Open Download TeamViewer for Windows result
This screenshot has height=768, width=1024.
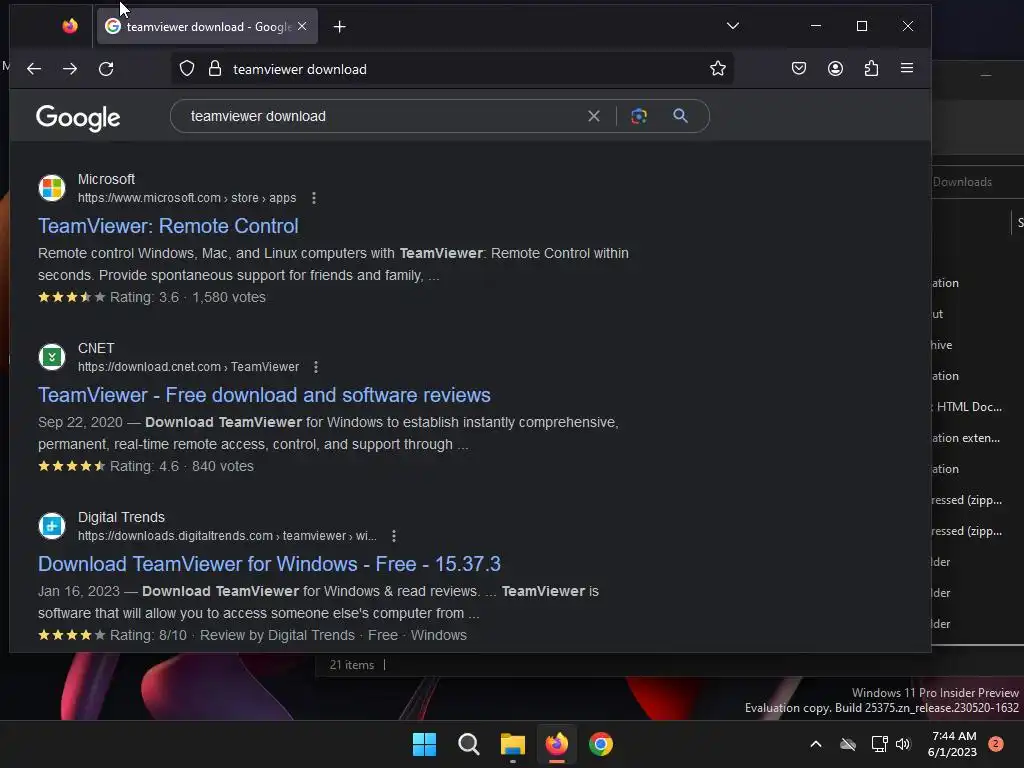tap(269, 564)
